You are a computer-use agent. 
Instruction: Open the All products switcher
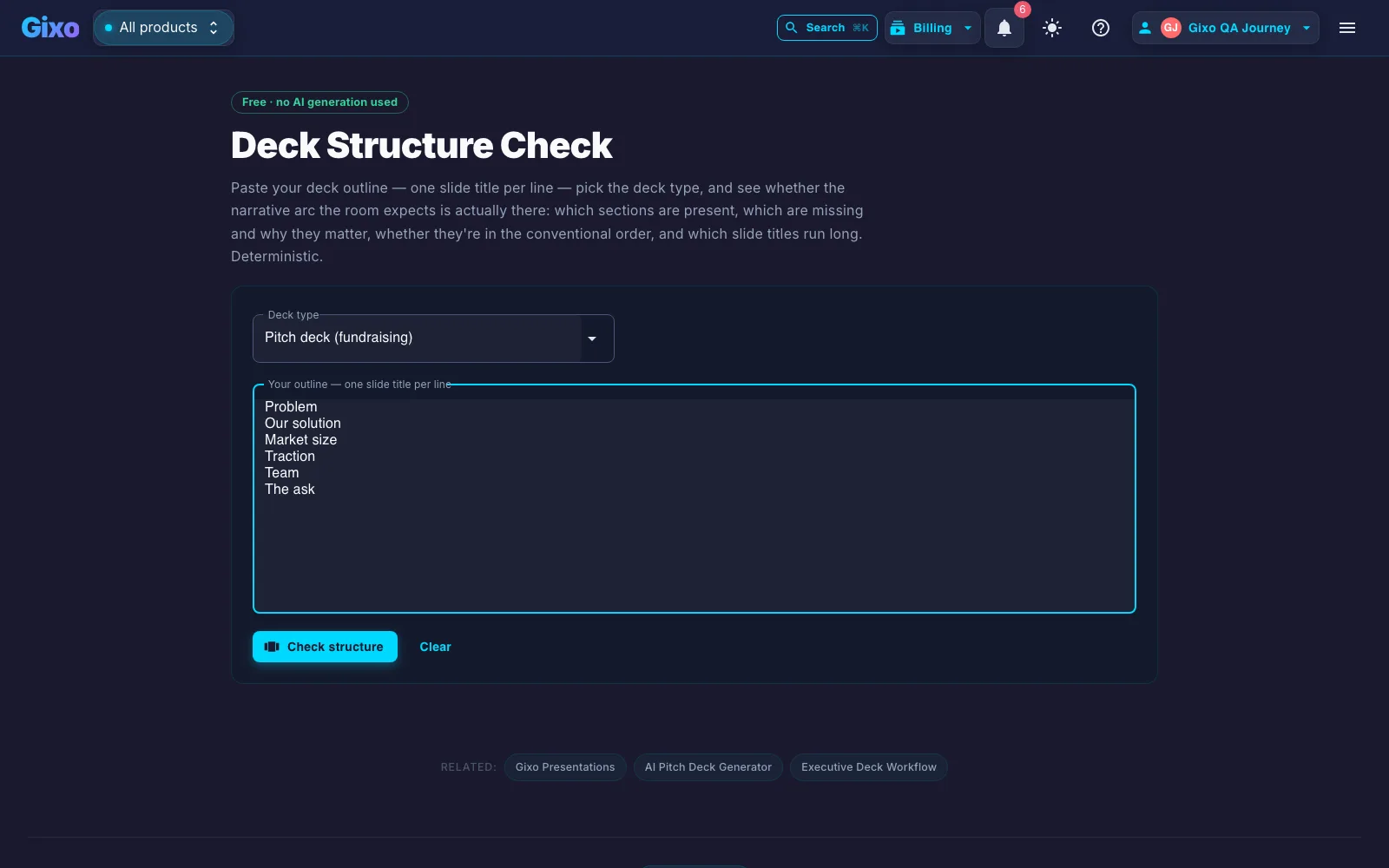click(163, 28)
